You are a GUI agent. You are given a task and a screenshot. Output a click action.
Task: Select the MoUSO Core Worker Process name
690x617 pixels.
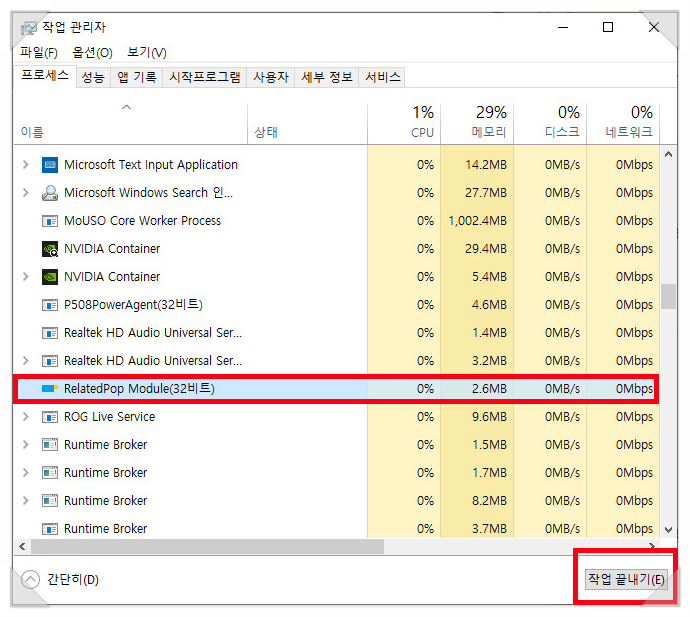pyautogui.click(x=142, y=221)
